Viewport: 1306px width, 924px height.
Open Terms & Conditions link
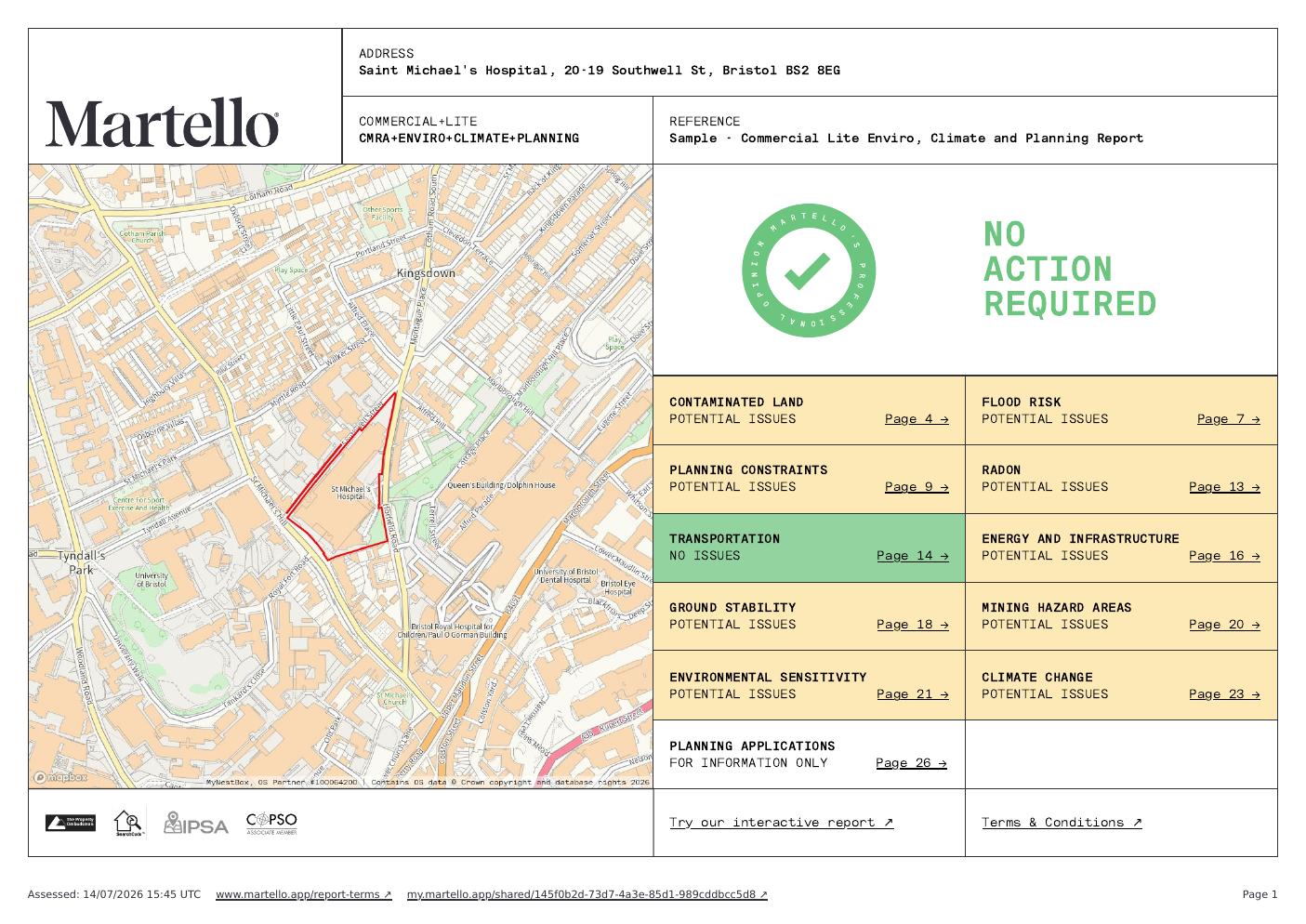[x=1062, y=823]
